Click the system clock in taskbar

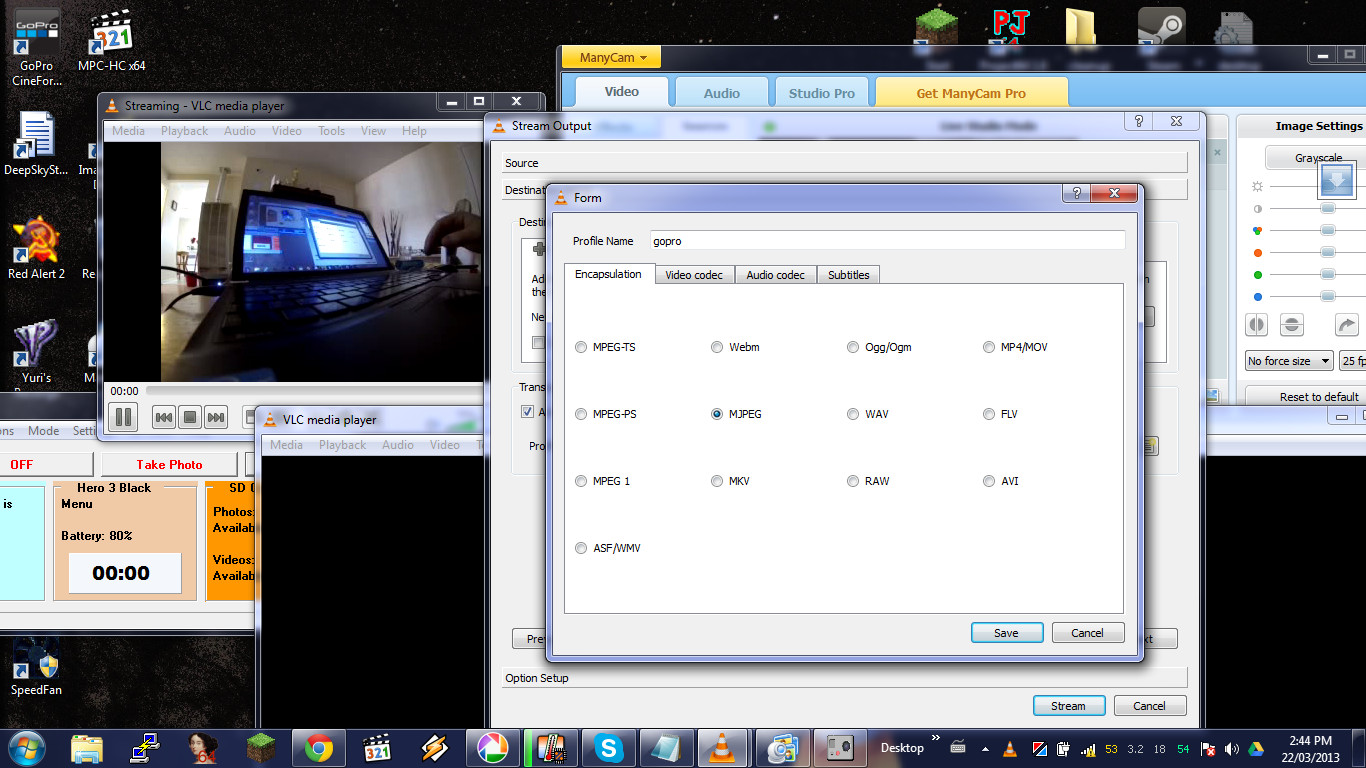click(x=1310, y=748)
